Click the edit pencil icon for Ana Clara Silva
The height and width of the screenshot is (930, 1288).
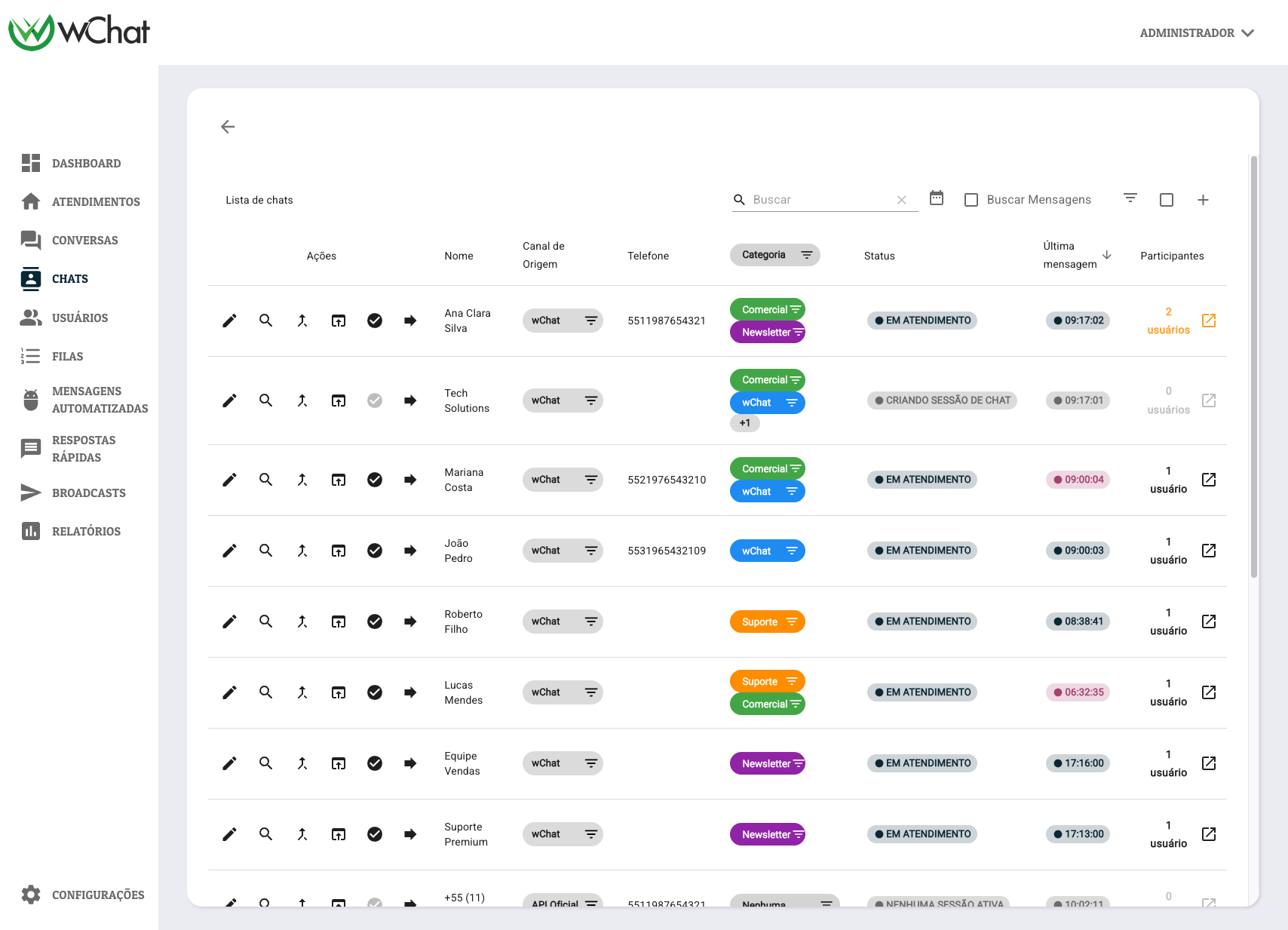[x=229, y=321]
